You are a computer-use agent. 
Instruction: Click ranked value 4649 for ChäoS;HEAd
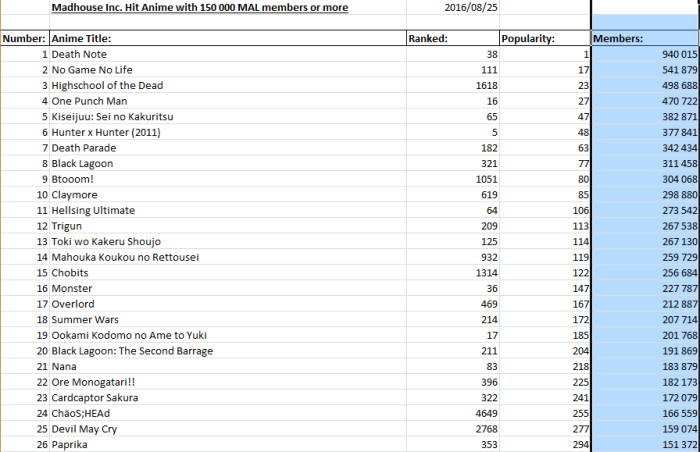453,414
